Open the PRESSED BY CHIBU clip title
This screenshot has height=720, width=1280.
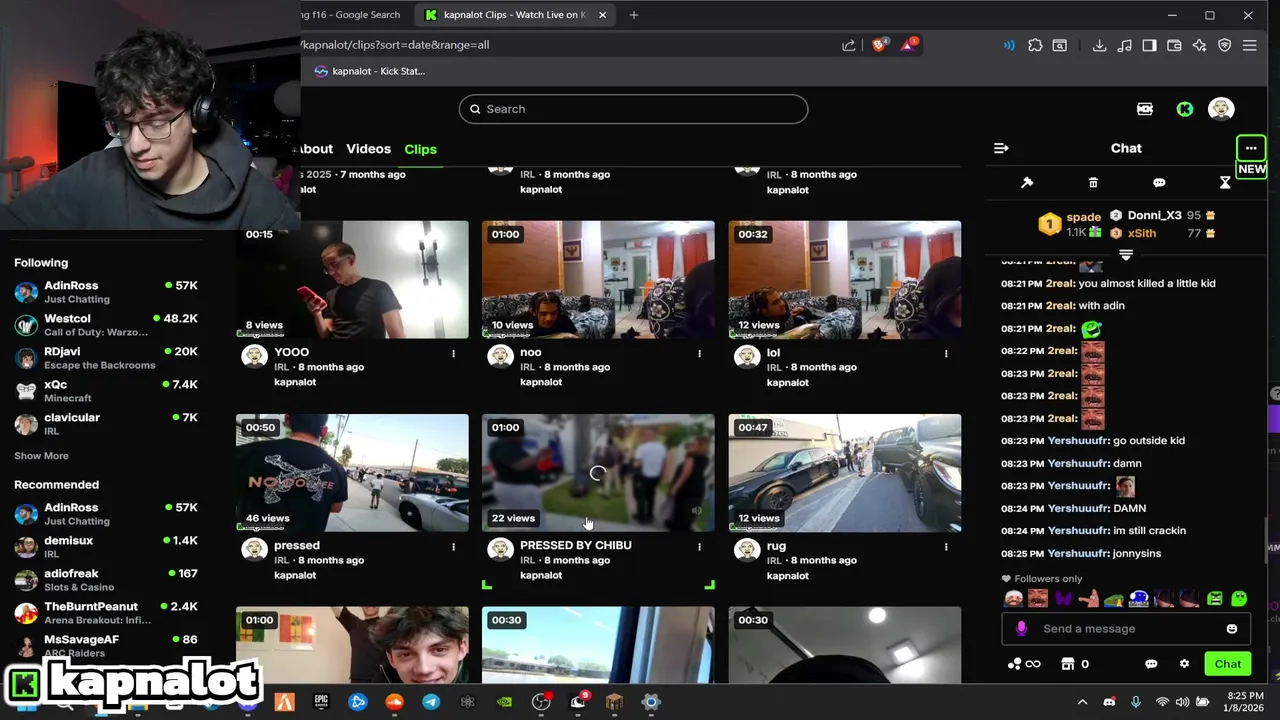pyautogui.click(x=575, y=545)
